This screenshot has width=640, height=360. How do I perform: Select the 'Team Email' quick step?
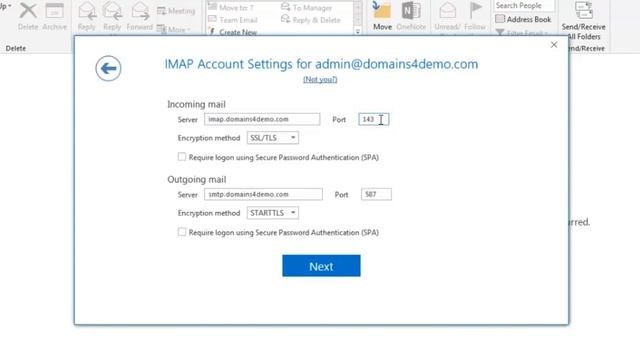[233, 20]
